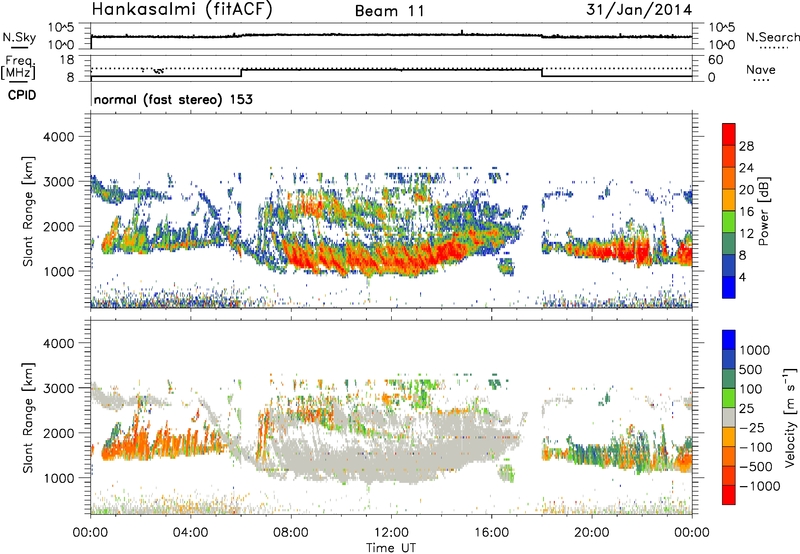Click the 'N.Search' legend label

[x=772, y=37]
